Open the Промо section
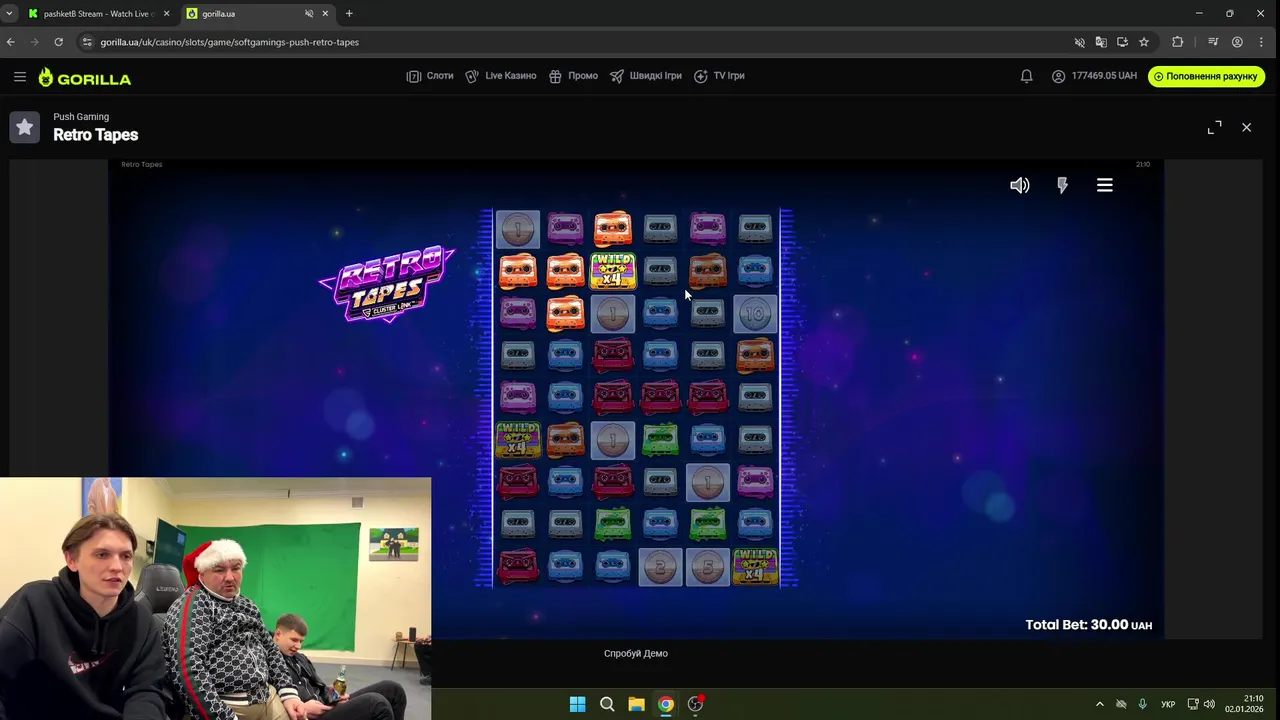1280x720 pixels. [573, 76]
